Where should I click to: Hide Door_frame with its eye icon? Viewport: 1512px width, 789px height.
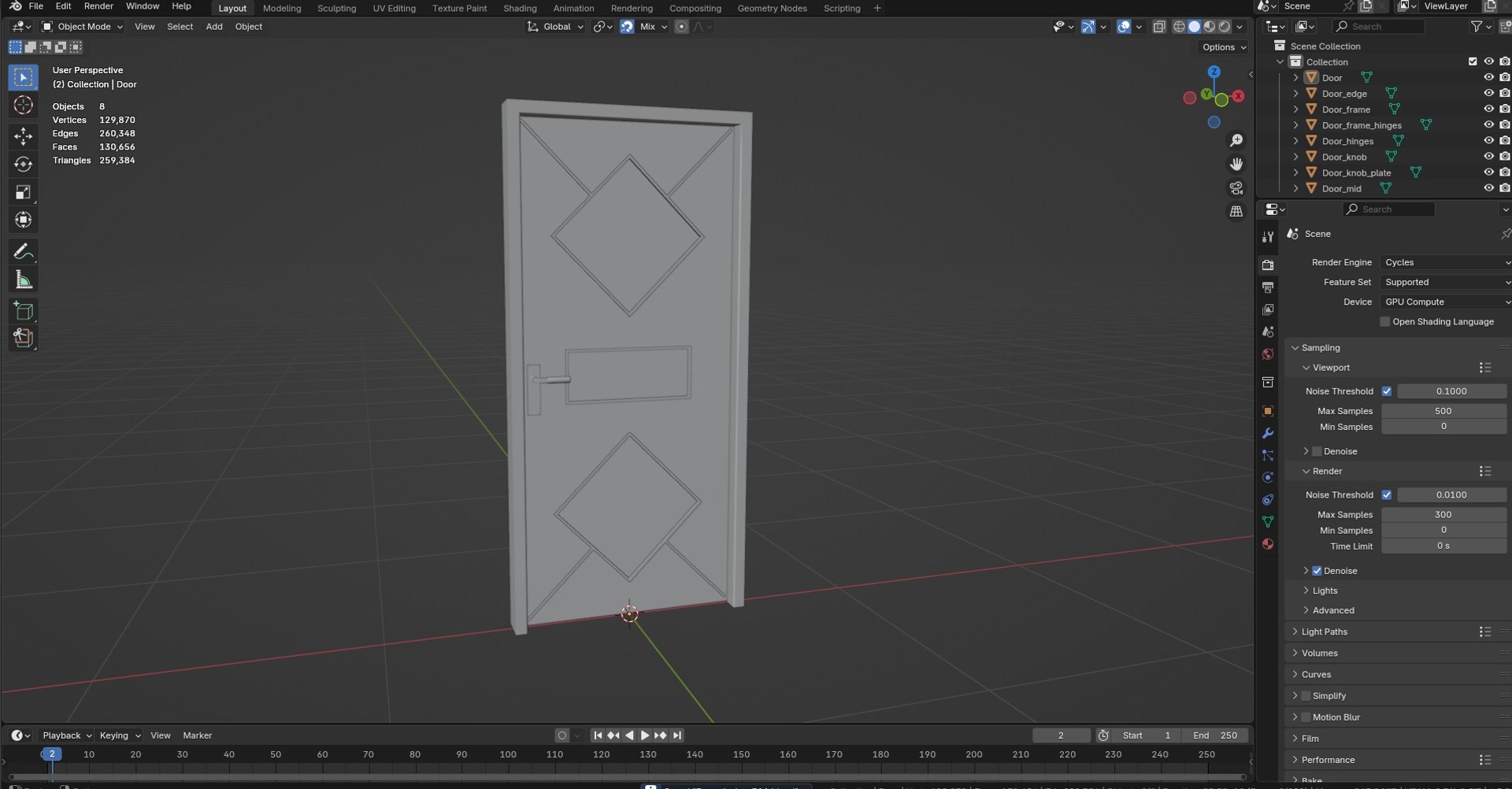(1488, 109)
